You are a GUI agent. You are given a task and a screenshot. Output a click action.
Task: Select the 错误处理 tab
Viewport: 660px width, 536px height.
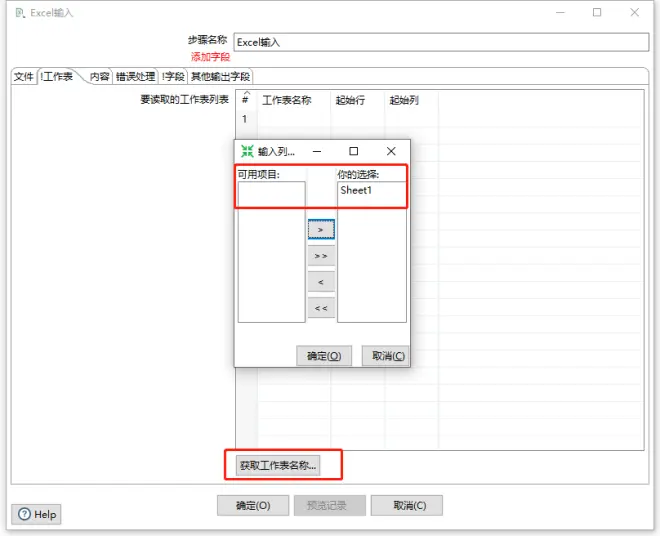(x=135, y=77)
